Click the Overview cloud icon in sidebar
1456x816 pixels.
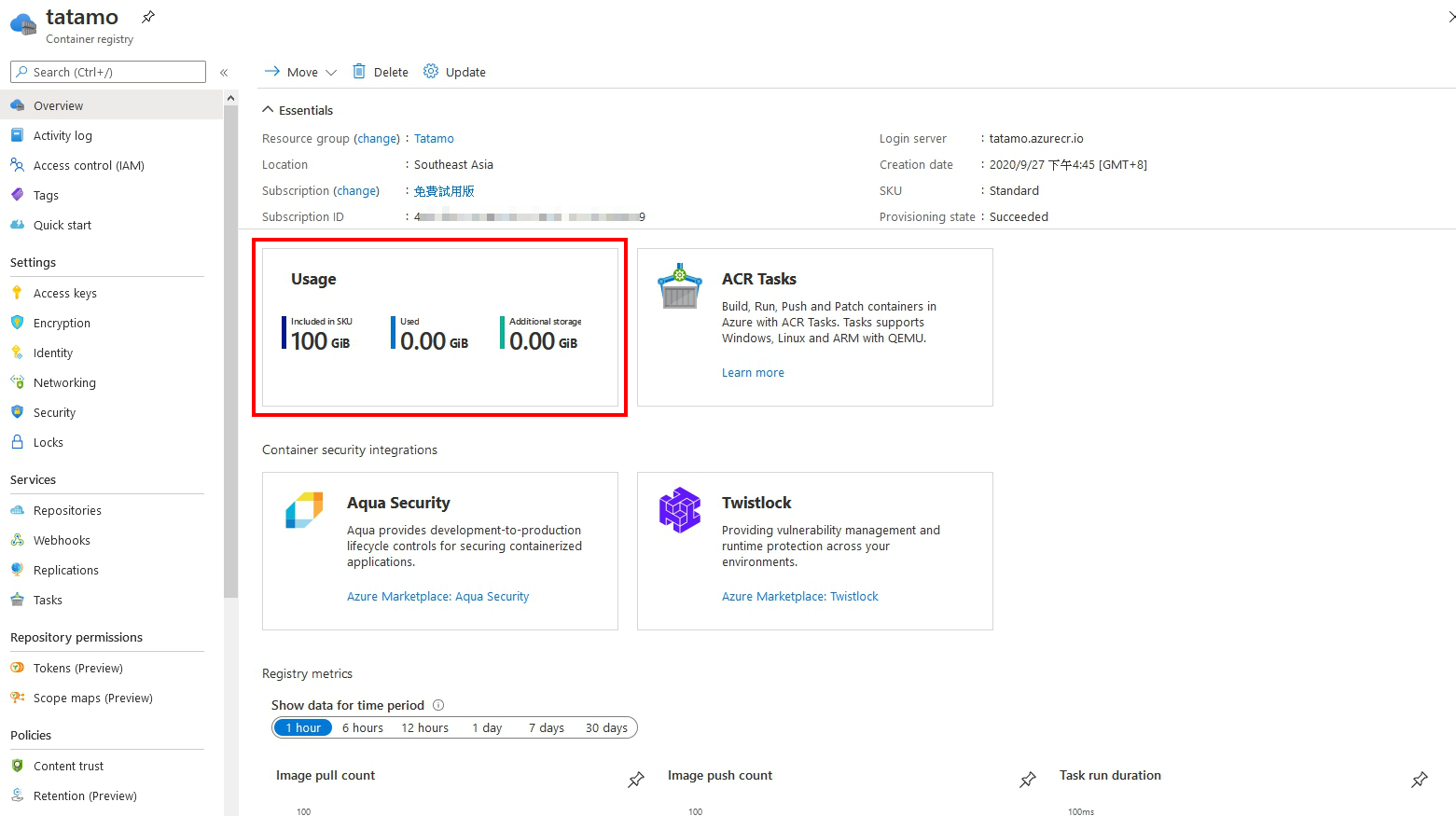pyautogui.click(x=17, y=105)
